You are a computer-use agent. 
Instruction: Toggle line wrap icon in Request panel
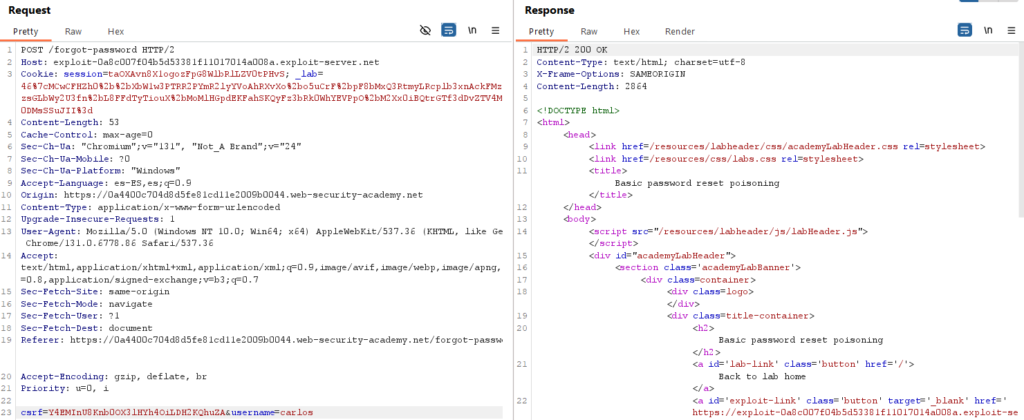pyautogui.click(x=448, y=30)
